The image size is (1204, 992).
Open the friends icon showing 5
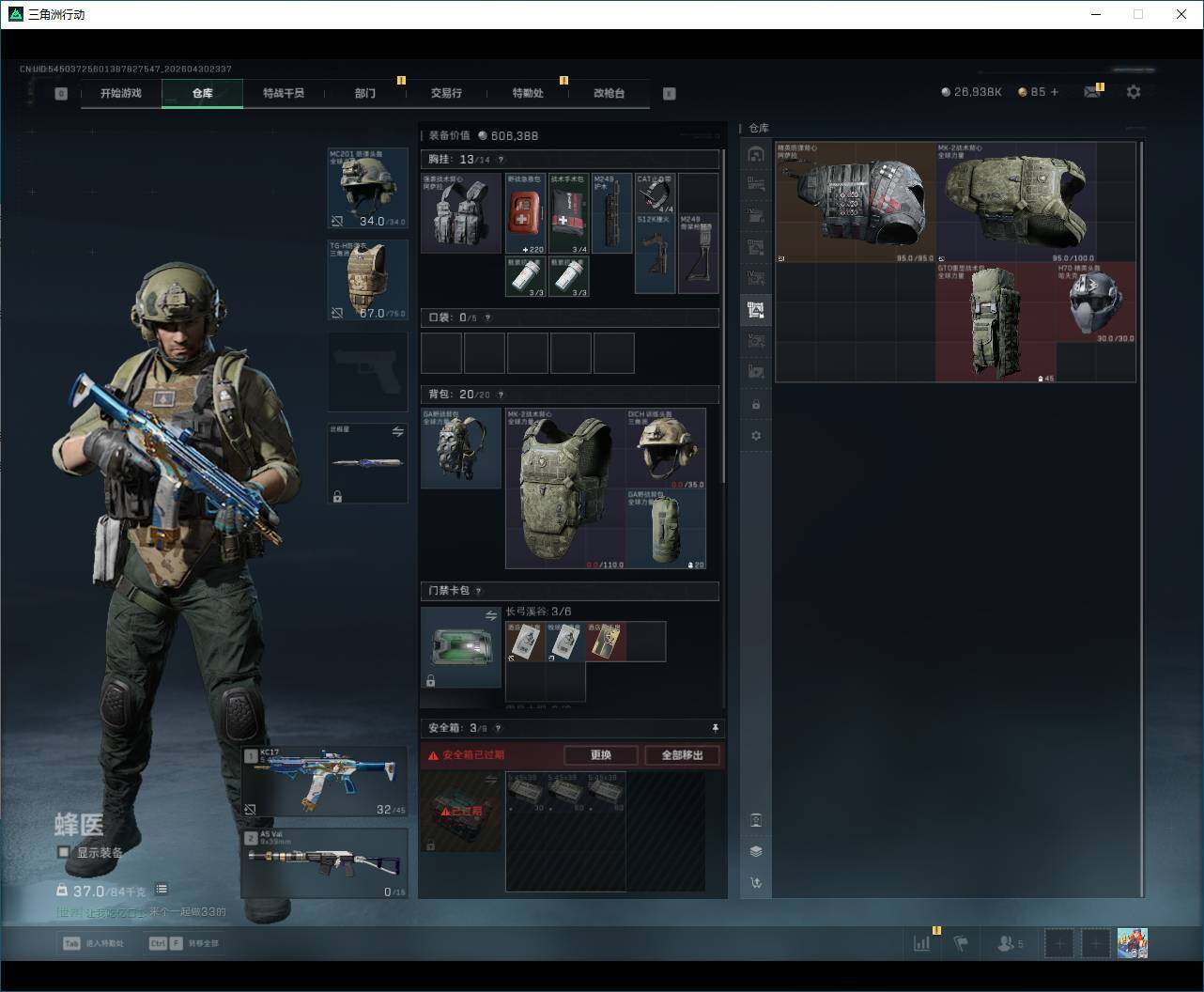coord(1011,943)
